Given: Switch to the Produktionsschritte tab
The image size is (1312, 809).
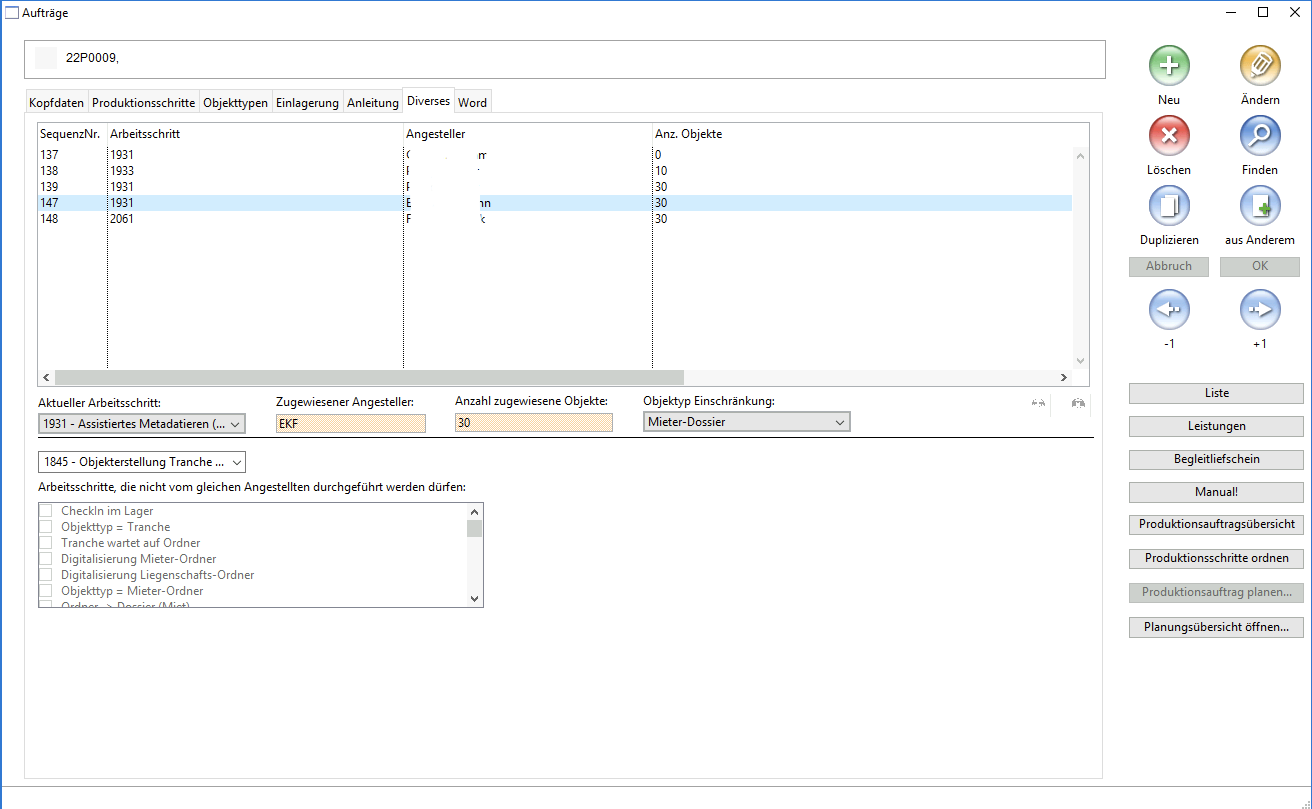Looking at the screenshot, I should coord(143,103).
